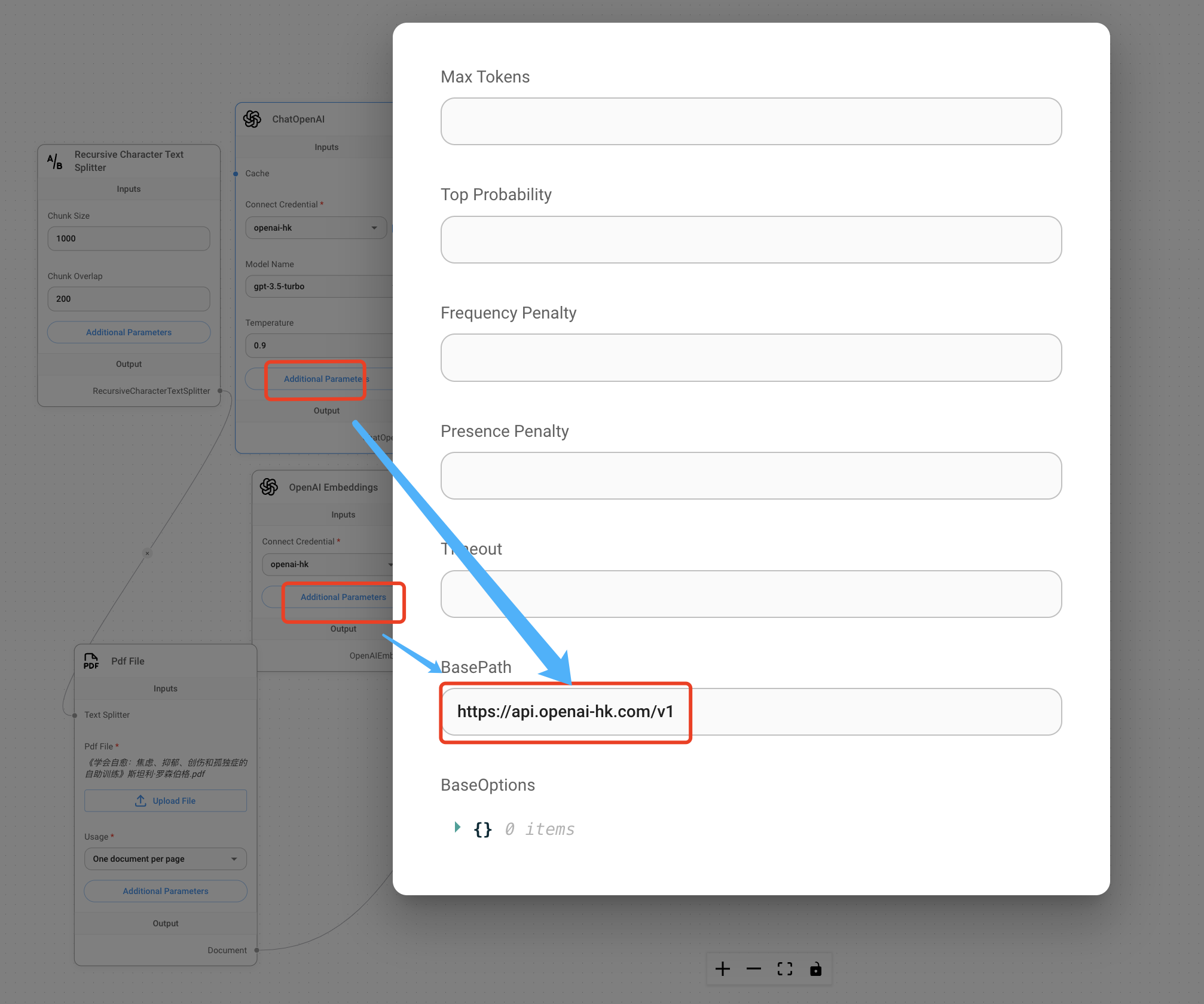Image resolution: width=1204 pixels, height=1004 pixels.
Task: Toggle the canvas lock icon
Action: pos(815,969)
